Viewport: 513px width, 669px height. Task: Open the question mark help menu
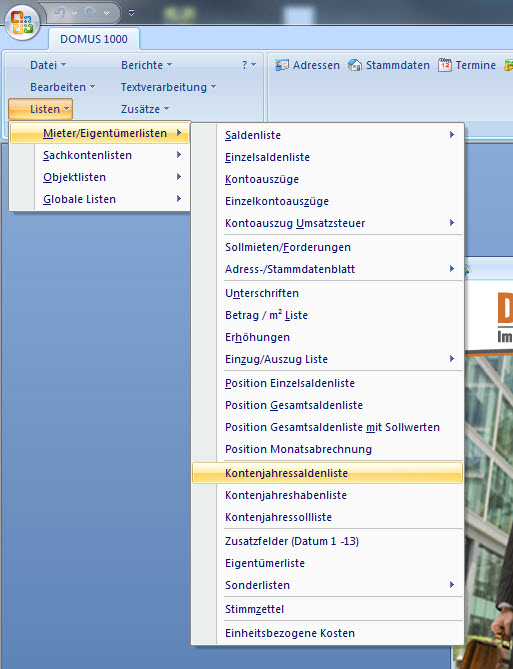coord(249,65)
